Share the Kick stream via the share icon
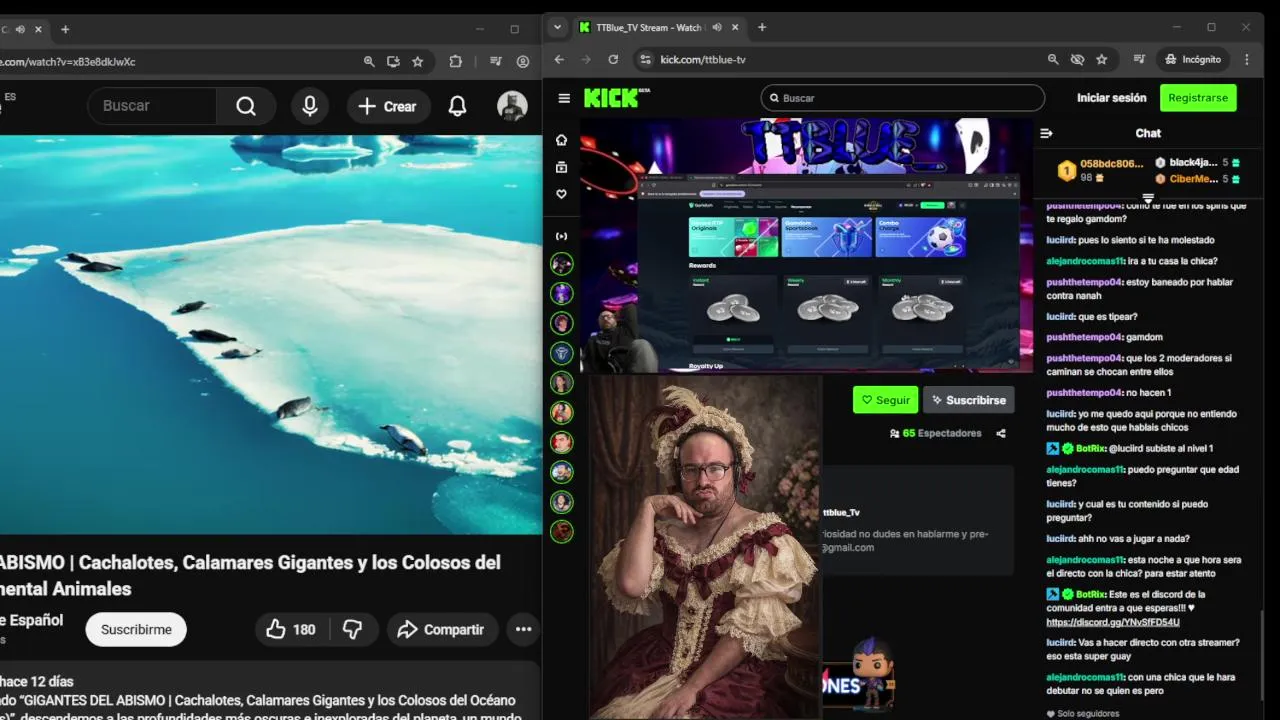Viewport: 1280px width, 720px height. (1001, 433)
